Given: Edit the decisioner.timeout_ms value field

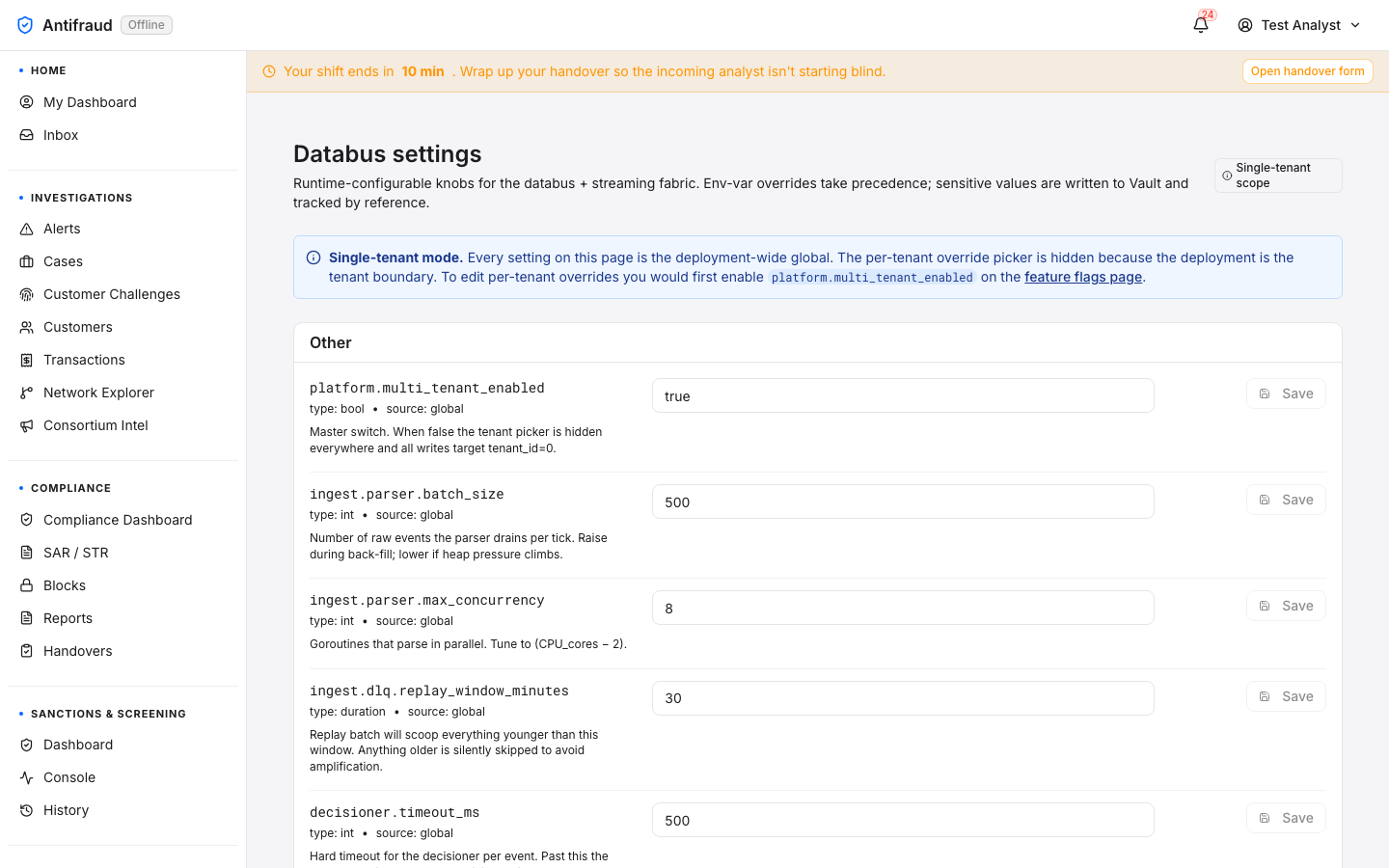Looking at the screenshot, I should [x=903, y=820].
